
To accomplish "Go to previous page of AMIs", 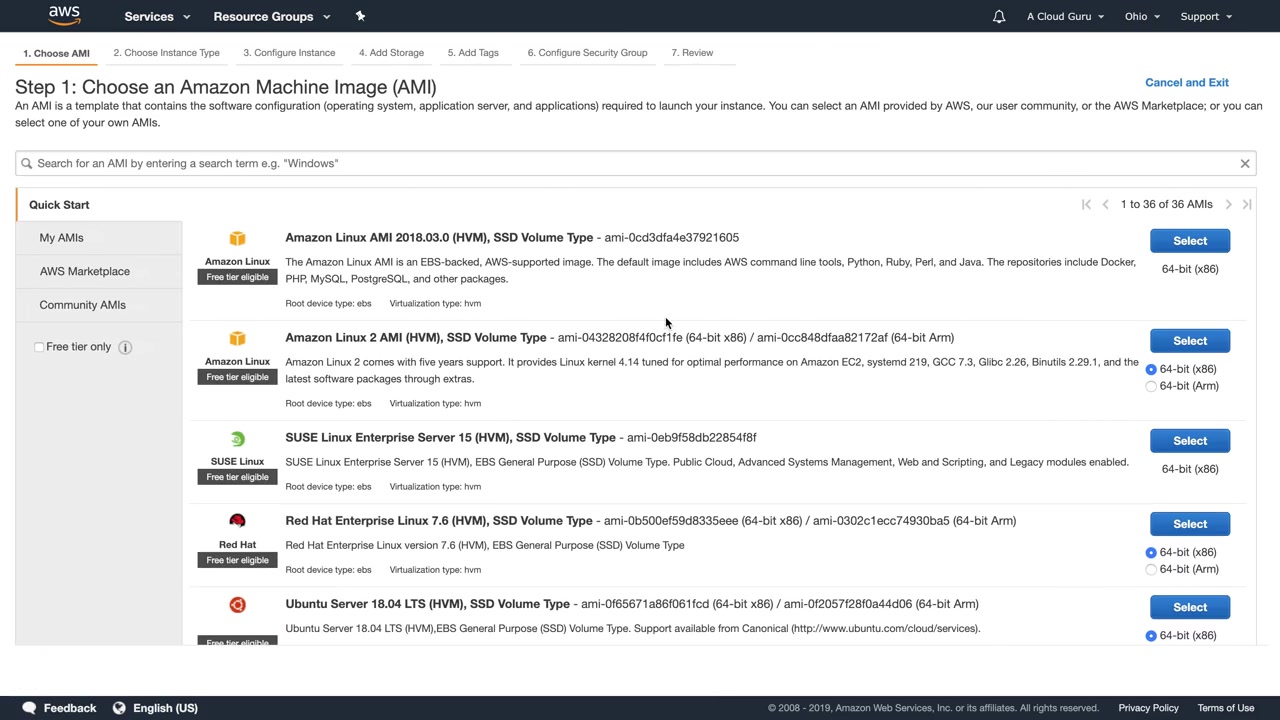I will tap(1105, 204).
